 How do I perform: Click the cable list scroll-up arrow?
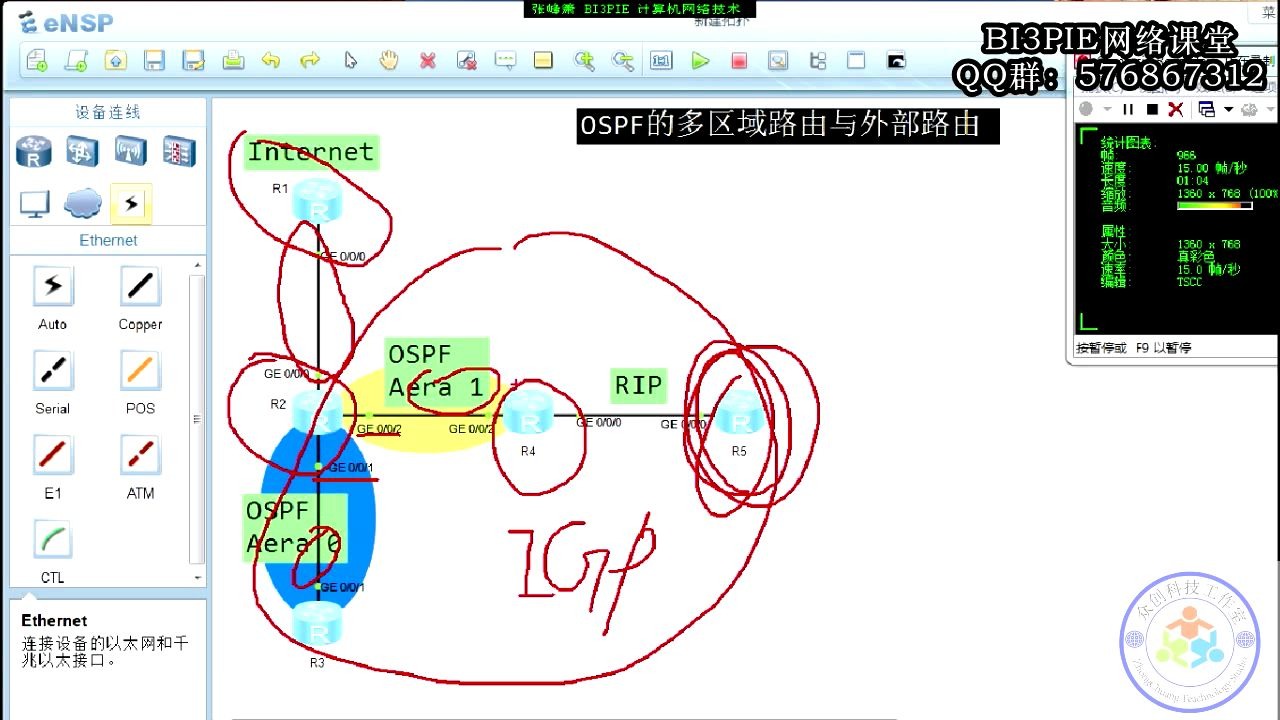point(197,266)
